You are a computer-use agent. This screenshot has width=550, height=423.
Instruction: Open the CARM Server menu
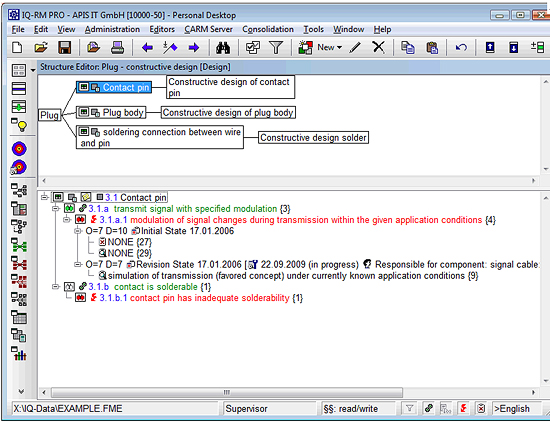pos(208,29)
